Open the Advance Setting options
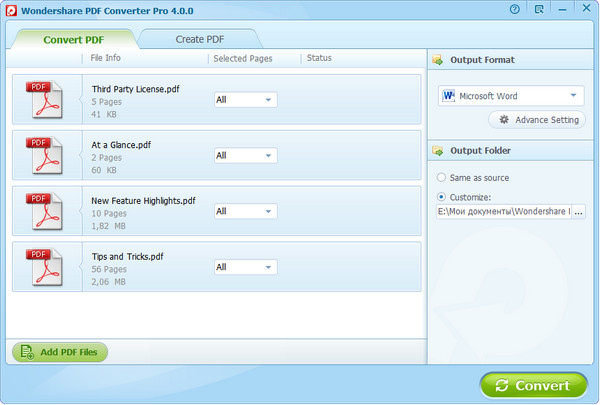This screenshot has height=405, width=600. pyautogui.click(x=538, y=120)
